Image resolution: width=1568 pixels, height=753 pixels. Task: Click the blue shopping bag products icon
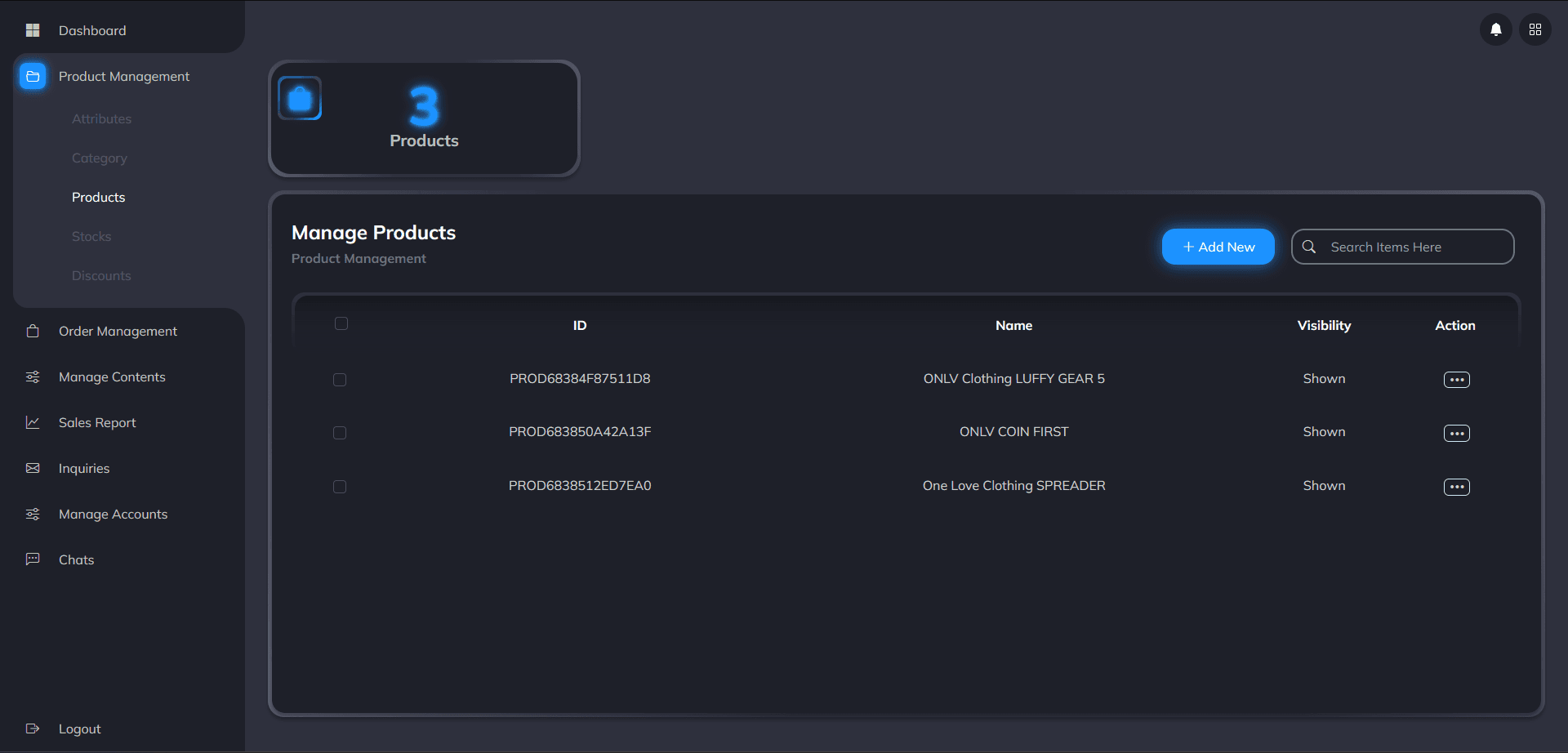pos(300,99)
